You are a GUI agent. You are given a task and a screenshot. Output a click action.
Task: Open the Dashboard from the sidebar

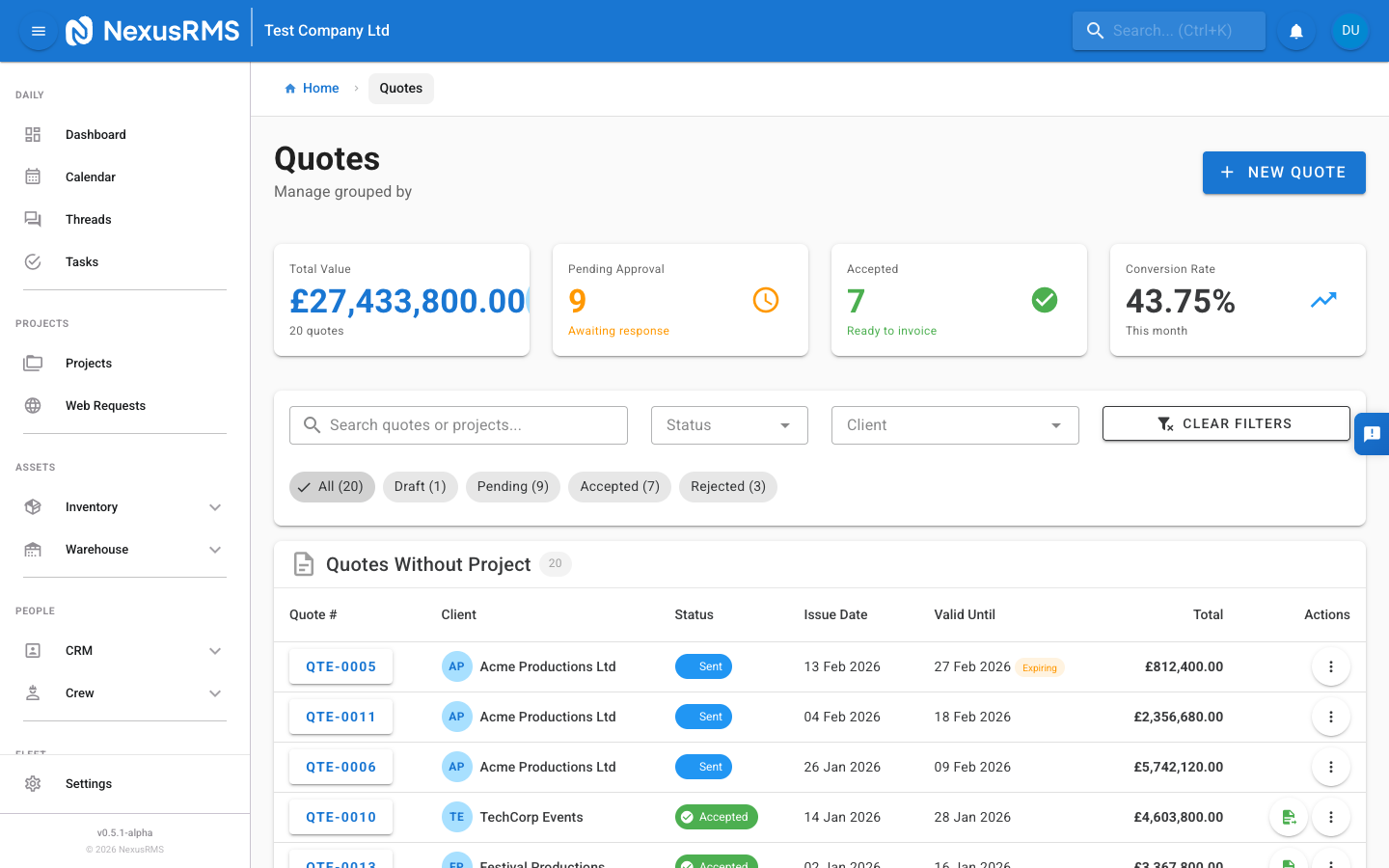pyautogui.click(x=95, y=134)
